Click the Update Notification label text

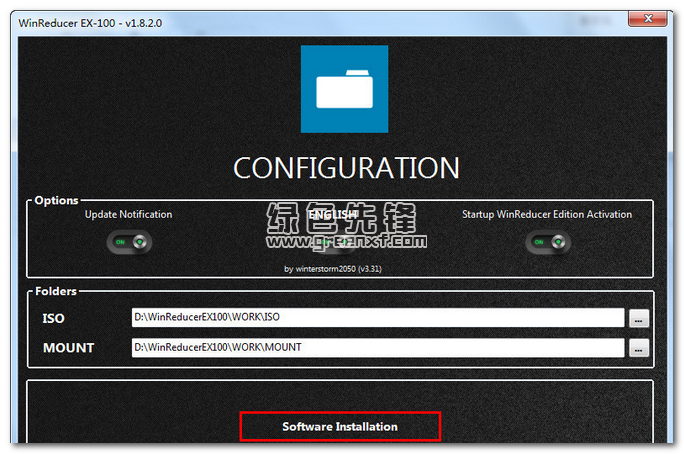(x=128, y=214)
